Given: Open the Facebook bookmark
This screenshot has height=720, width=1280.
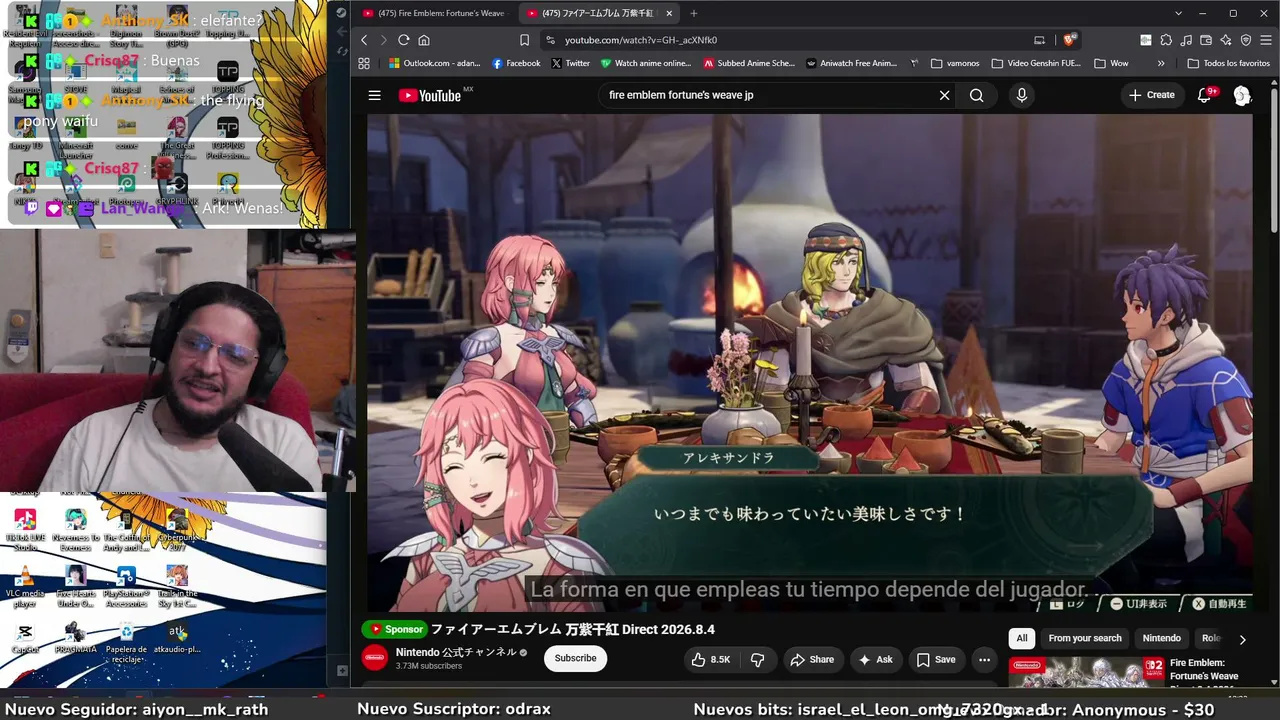Looking at the screenshot, I should coord(516,63).
